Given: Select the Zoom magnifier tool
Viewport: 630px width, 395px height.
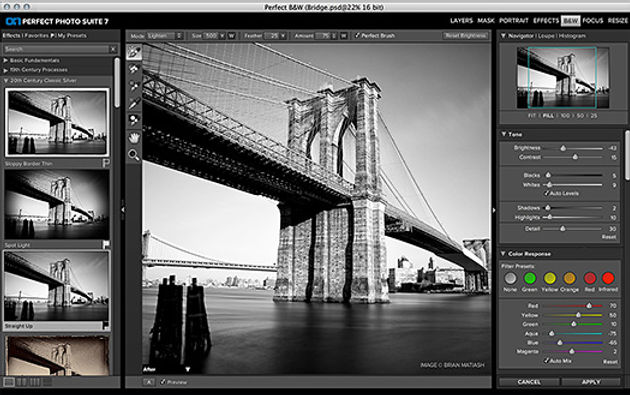Looking at the screenshot, I should pyautogui.click(x=134, y=155).
